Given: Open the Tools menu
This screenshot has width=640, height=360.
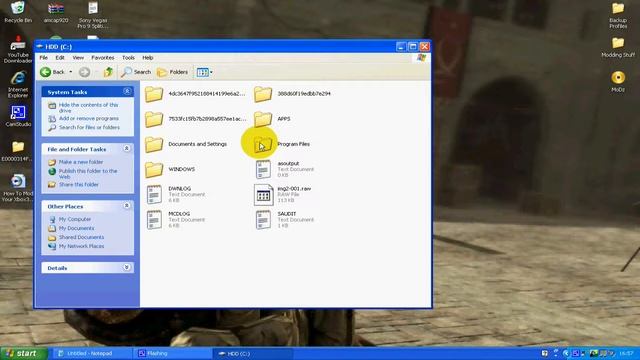Looking at the screenshot, I should [x=128, y=58].
